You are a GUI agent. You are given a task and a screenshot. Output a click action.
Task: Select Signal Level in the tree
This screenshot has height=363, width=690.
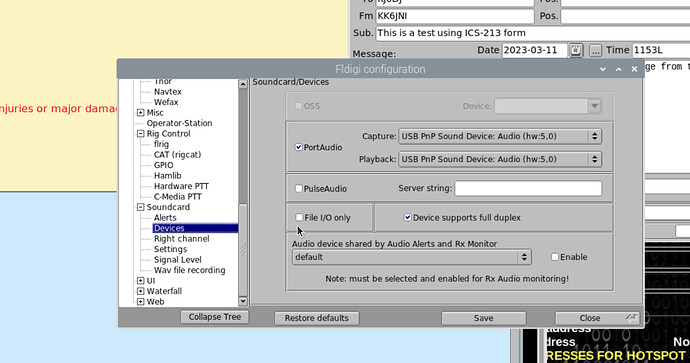pos(178,260)
